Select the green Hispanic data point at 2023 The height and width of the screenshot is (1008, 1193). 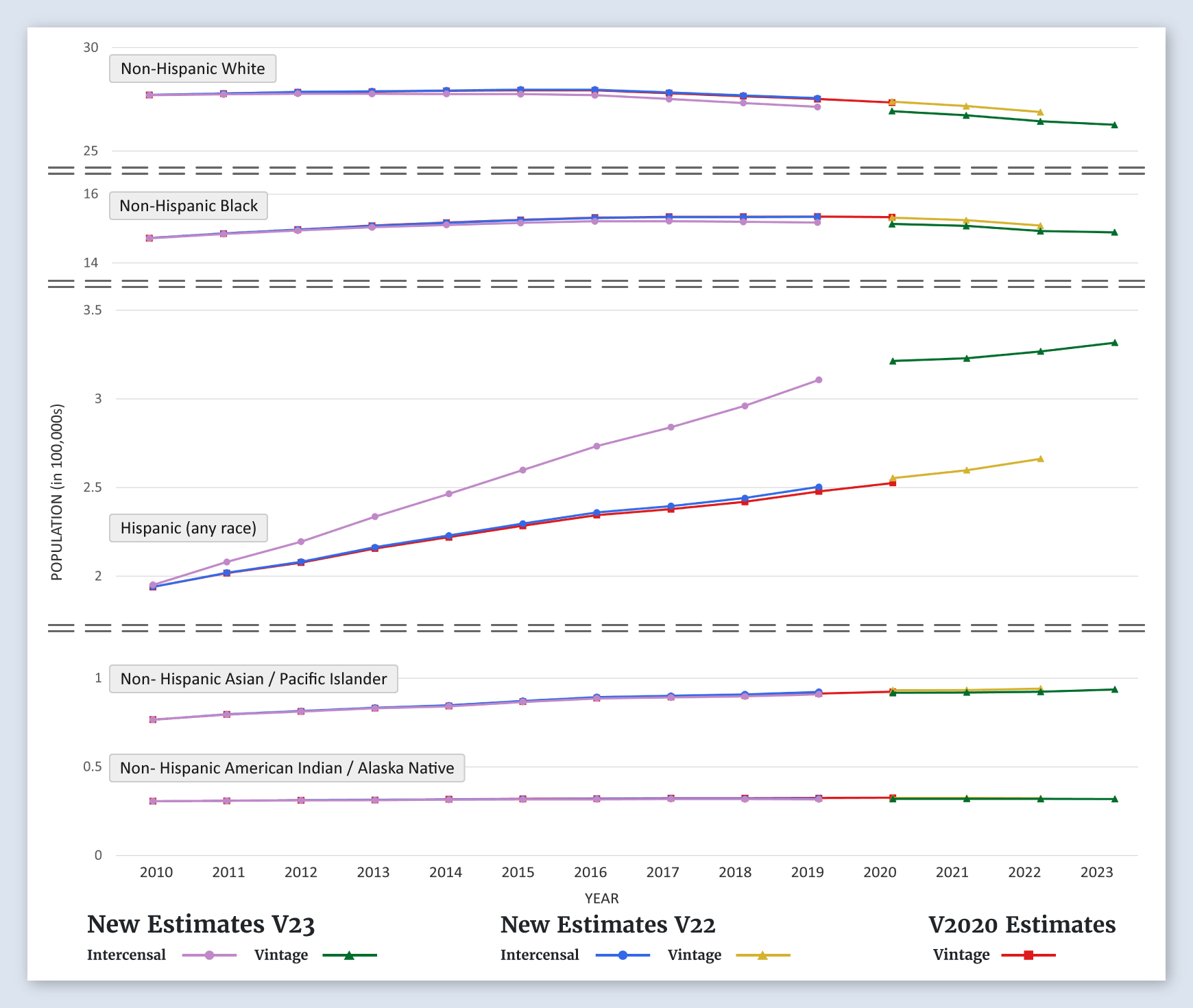tap(1114, 343)
